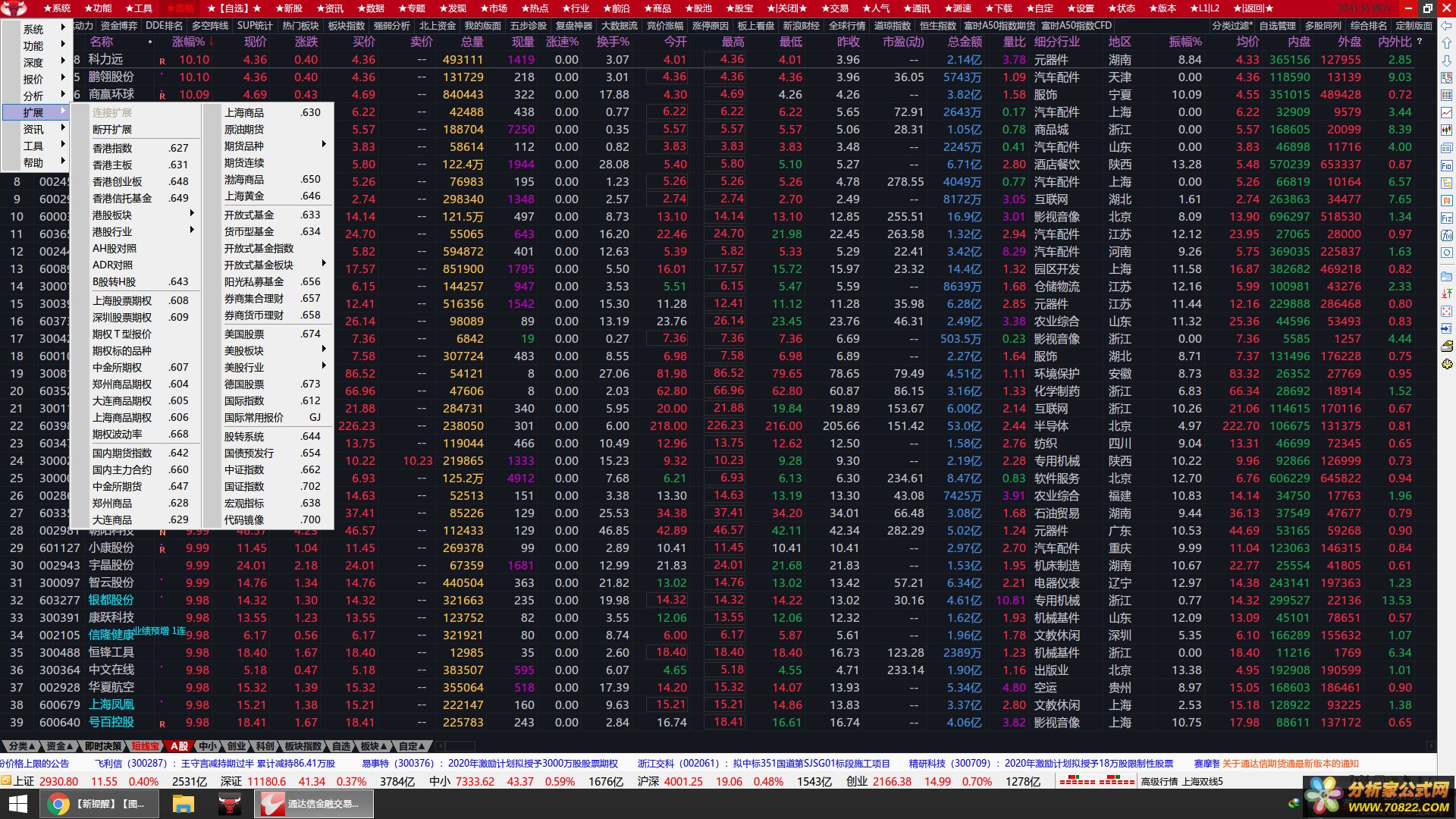1456x819 pixels.
Task: Click the back arrow icon in right sidebar
Action: 1447,27
